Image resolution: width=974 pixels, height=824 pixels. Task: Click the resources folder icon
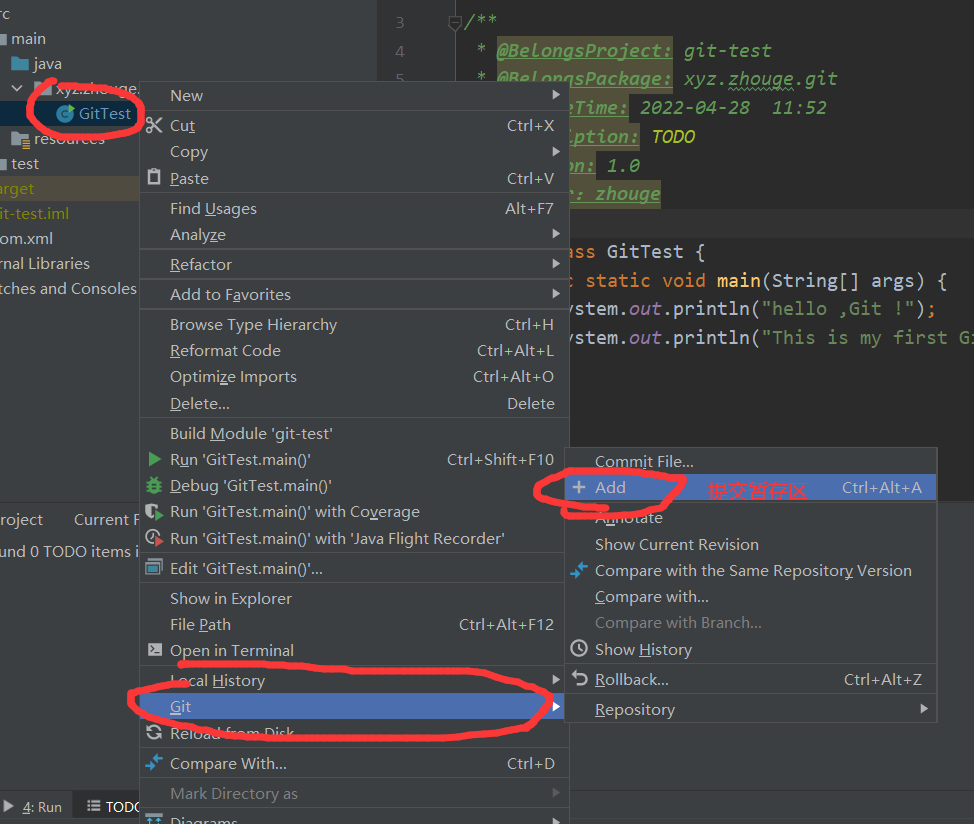[20, 140]
